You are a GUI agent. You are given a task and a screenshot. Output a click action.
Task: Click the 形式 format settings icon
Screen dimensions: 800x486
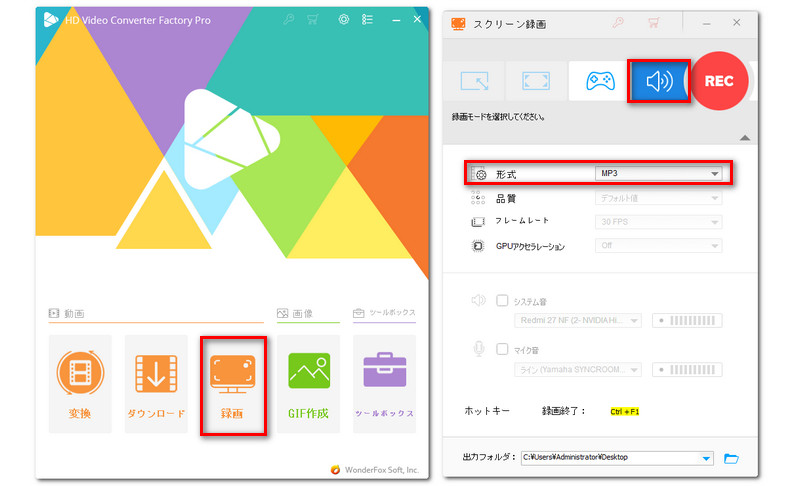pos(478,174)
